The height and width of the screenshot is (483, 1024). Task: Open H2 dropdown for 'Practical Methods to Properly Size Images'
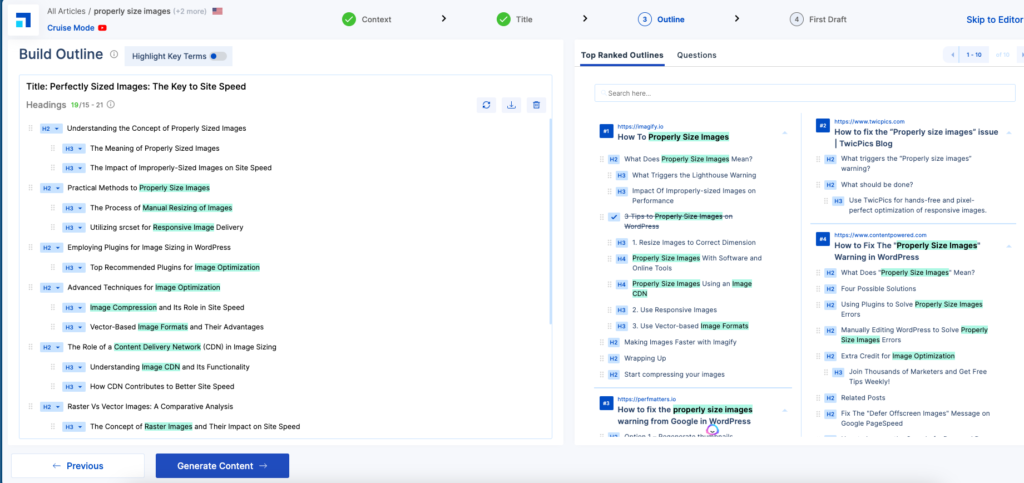(51, 188)
